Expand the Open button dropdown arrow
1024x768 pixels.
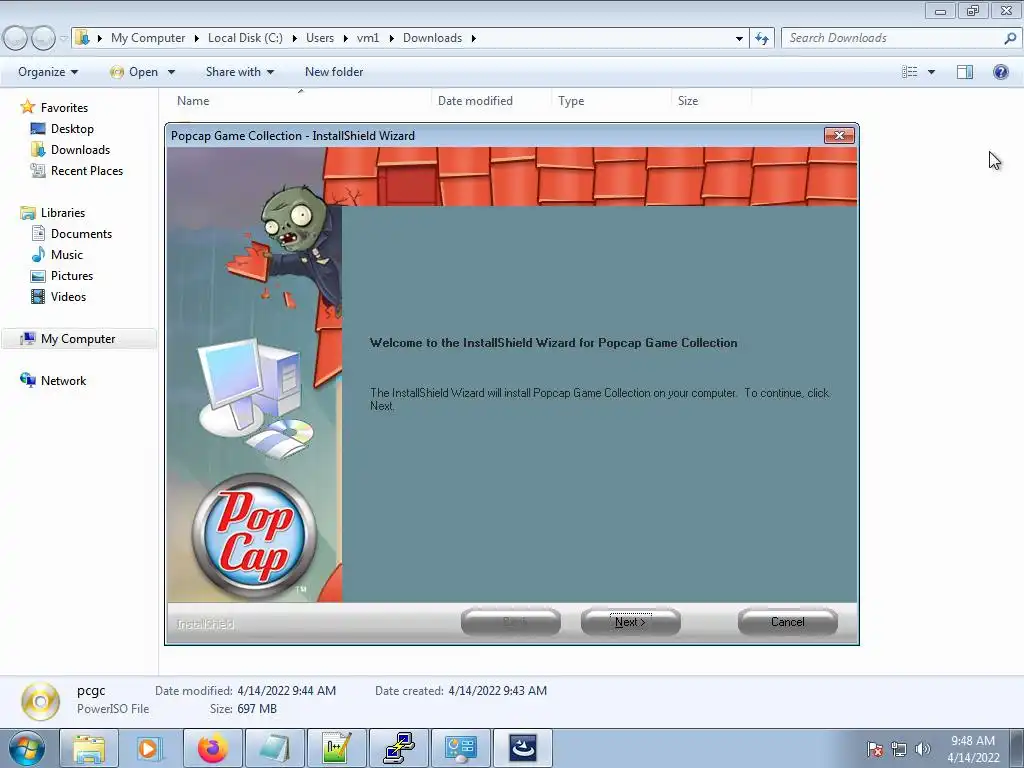point(171,72)
